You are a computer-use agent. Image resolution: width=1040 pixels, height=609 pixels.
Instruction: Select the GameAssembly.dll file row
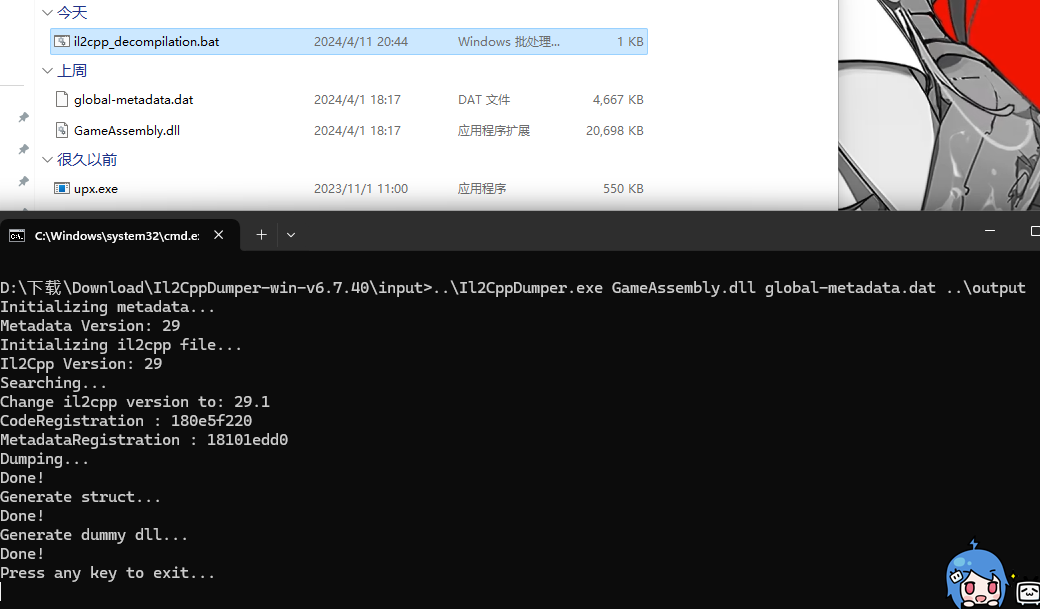click(x=300, y=130)
